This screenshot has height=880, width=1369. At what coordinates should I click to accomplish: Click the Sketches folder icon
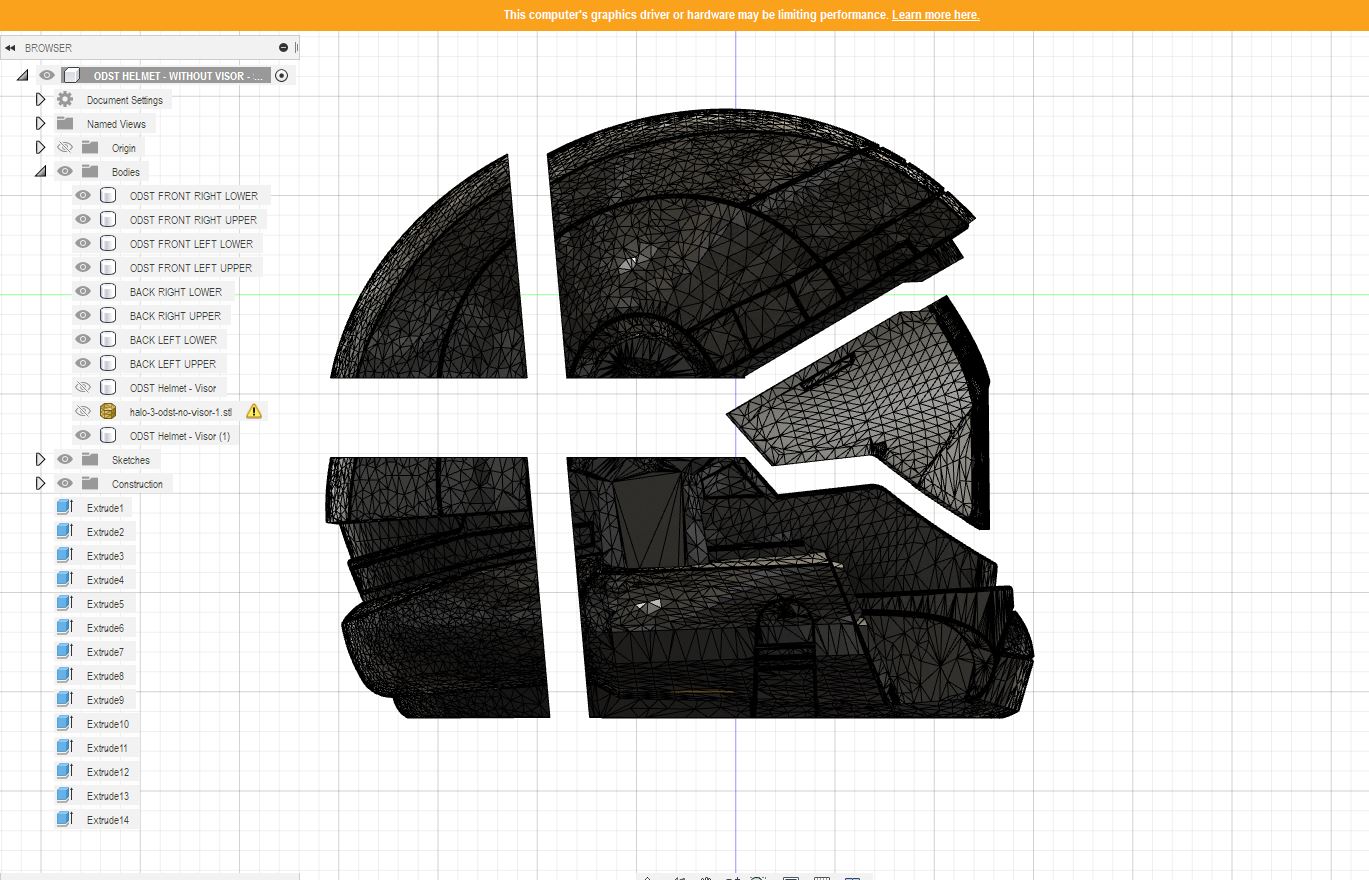tap(90, 460)
